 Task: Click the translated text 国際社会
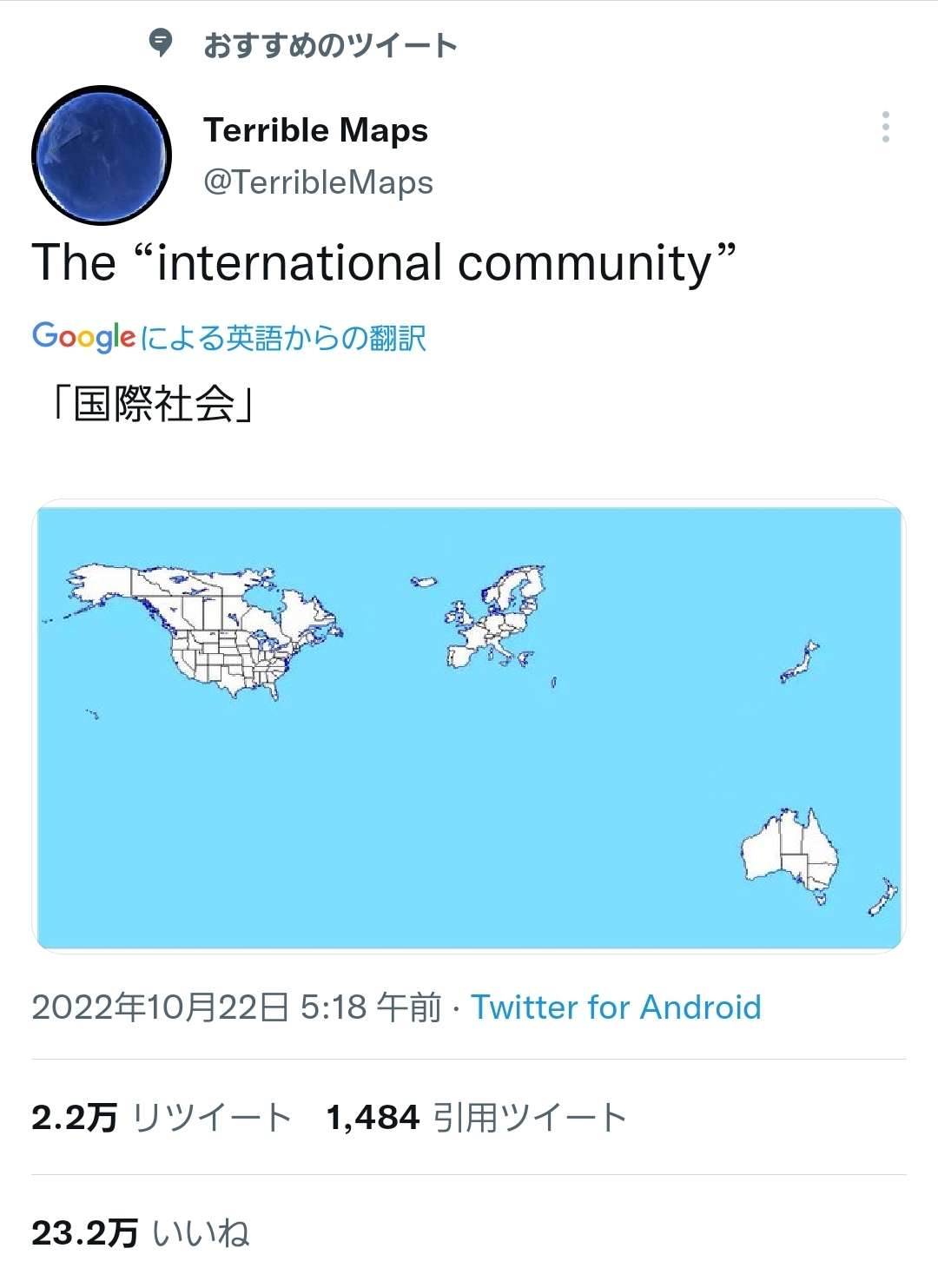coord(153,401)
